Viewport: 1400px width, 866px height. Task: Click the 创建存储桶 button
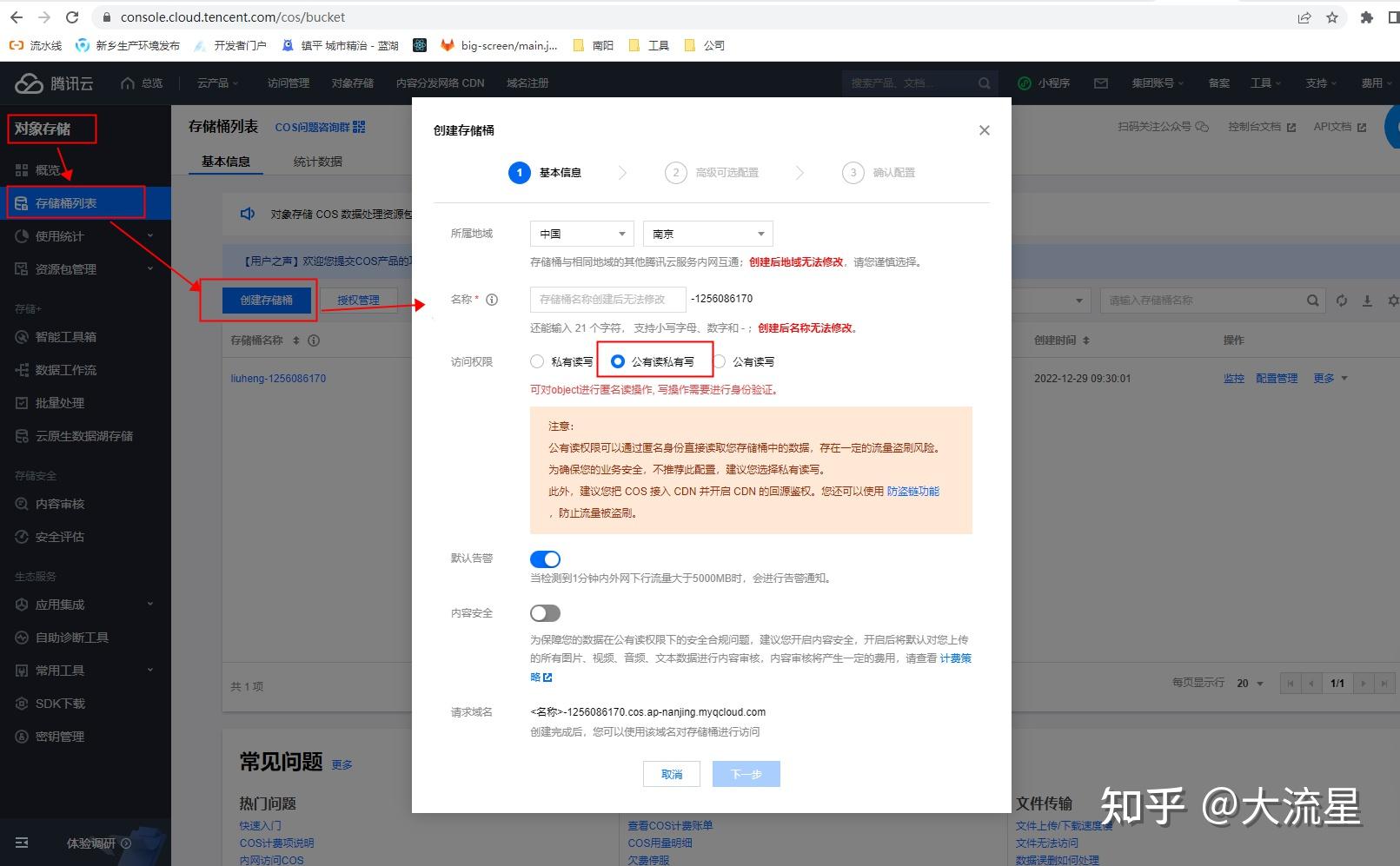click(x=267, y=301)
